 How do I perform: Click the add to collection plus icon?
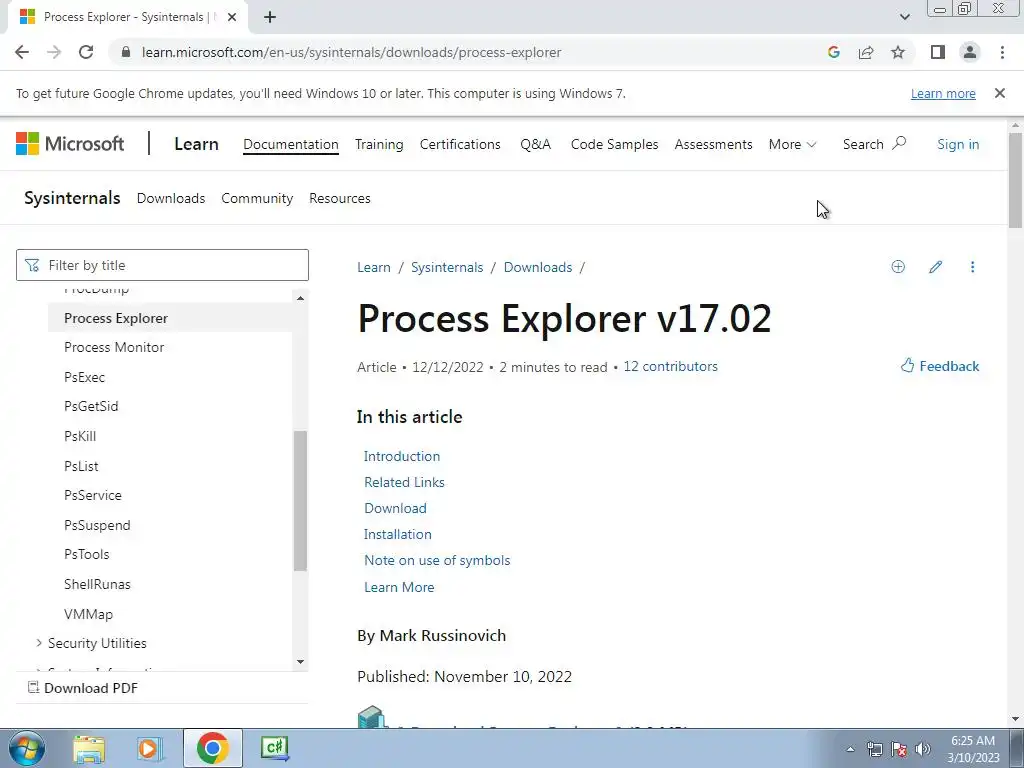click(x=898, y=266)
